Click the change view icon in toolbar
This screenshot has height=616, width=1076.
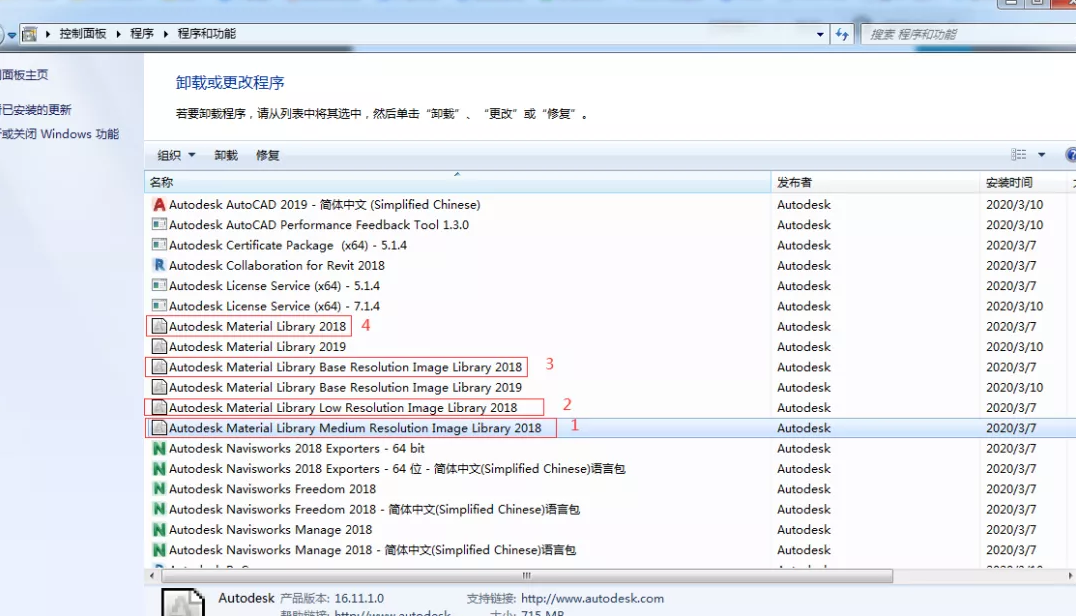point(1019,155)
